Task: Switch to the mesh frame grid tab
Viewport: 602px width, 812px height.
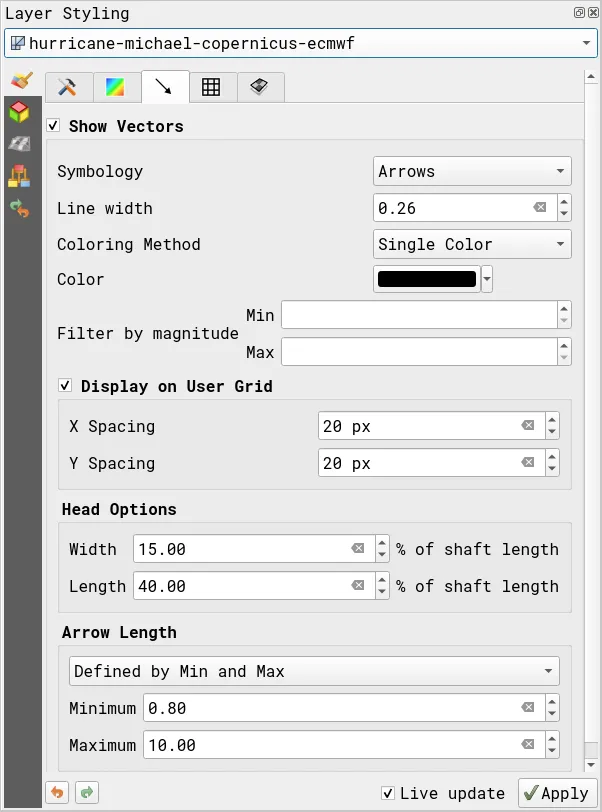Action: 212,87
